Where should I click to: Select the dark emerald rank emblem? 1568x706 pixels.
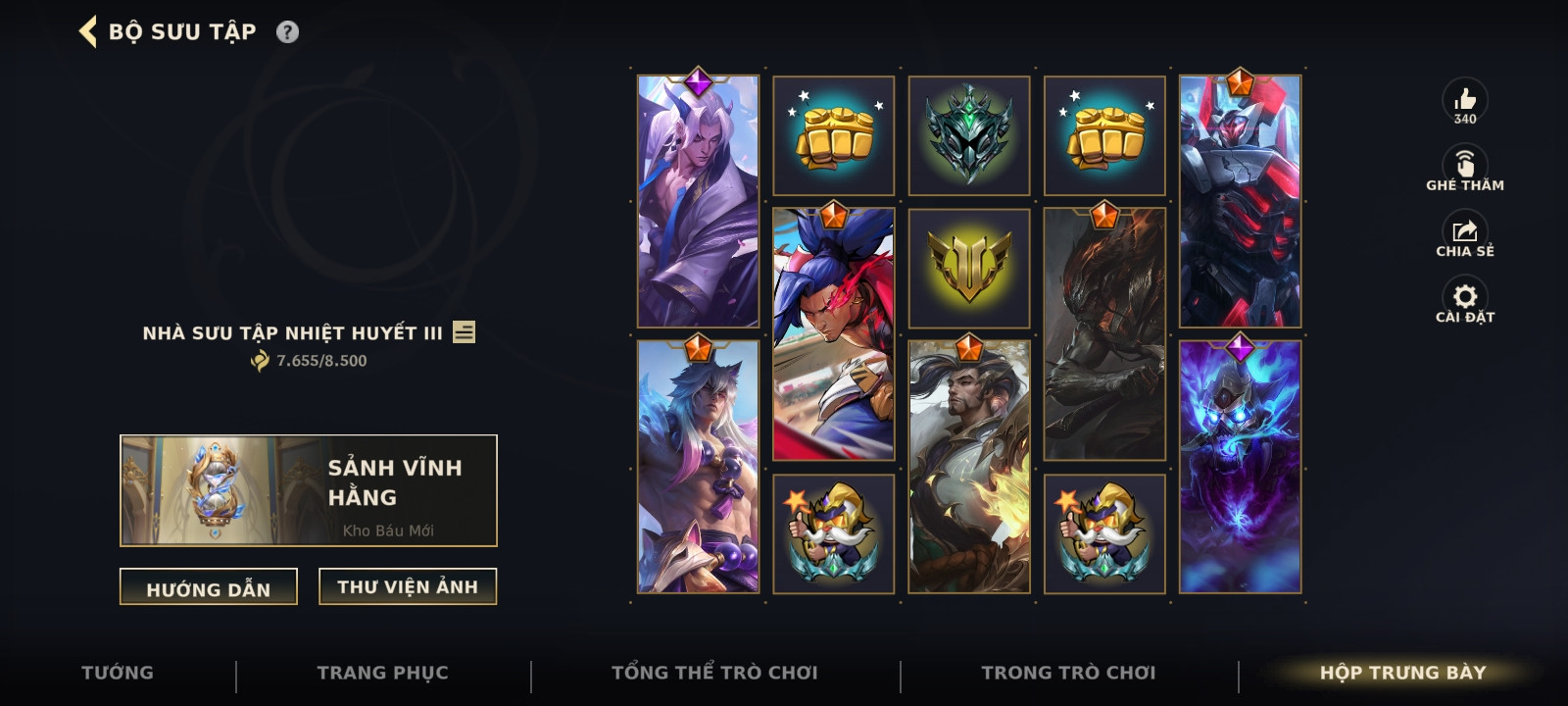tap(969, 135)
